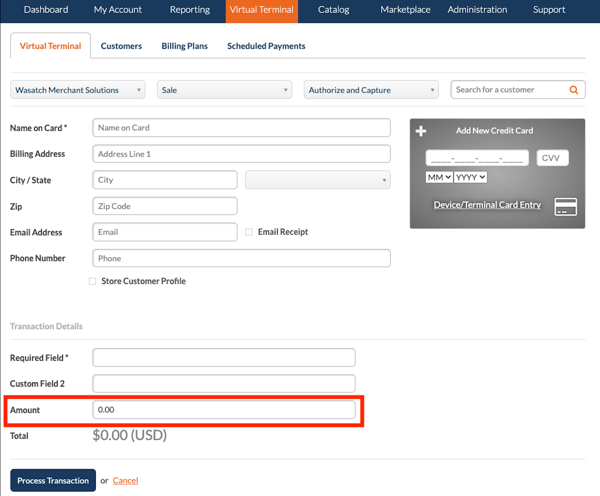The height and width of the screenshot is (496, 600).
Task: Enable the Email Receipt checkbox
Action: tap(249, 232)
